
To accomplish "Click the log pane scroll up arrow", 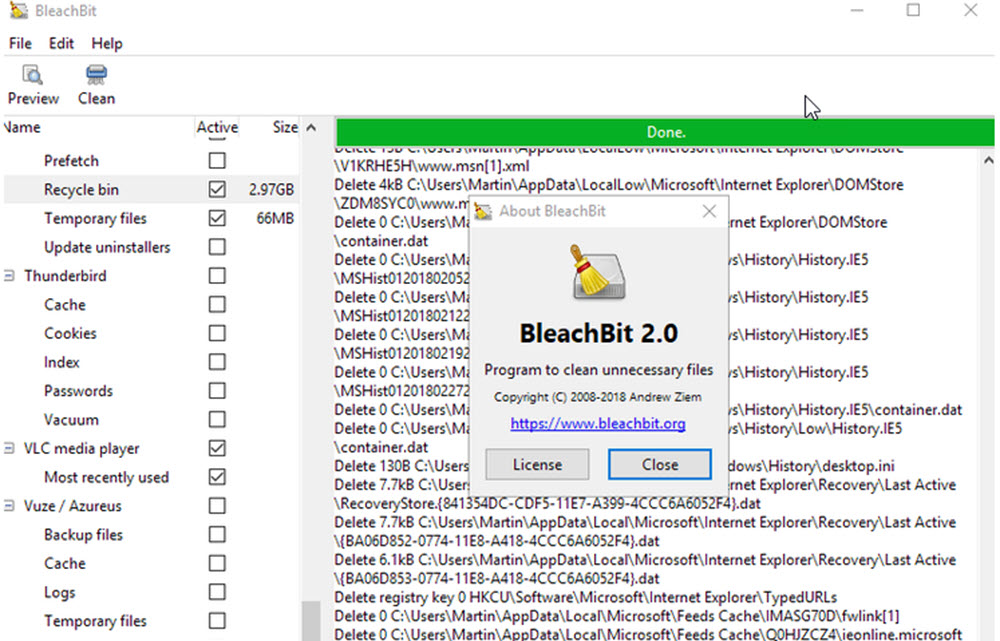I will tap(988, 160).
